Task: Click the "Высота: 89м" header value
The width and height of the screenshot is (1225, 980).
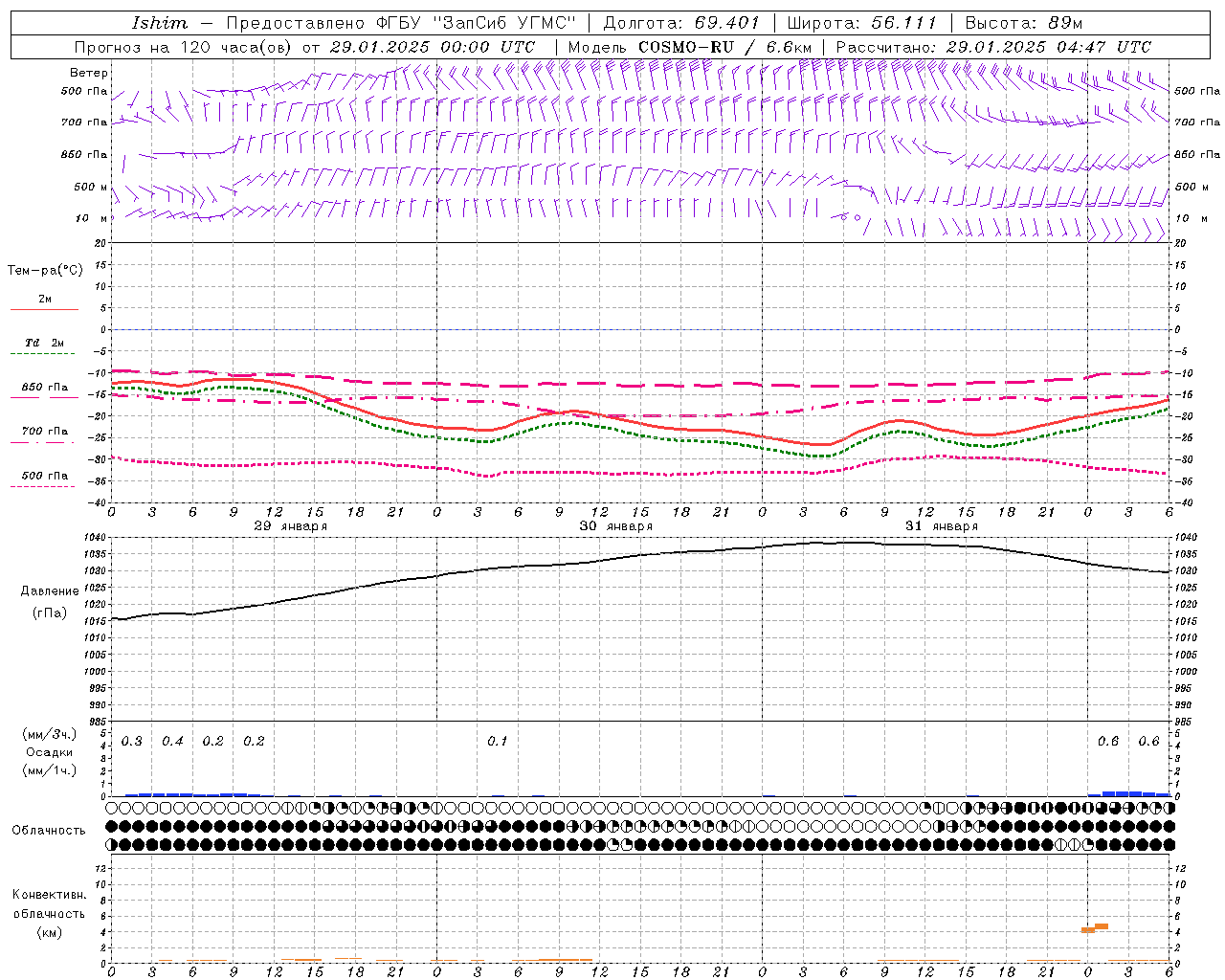Action: click(x=1024, y=23)
